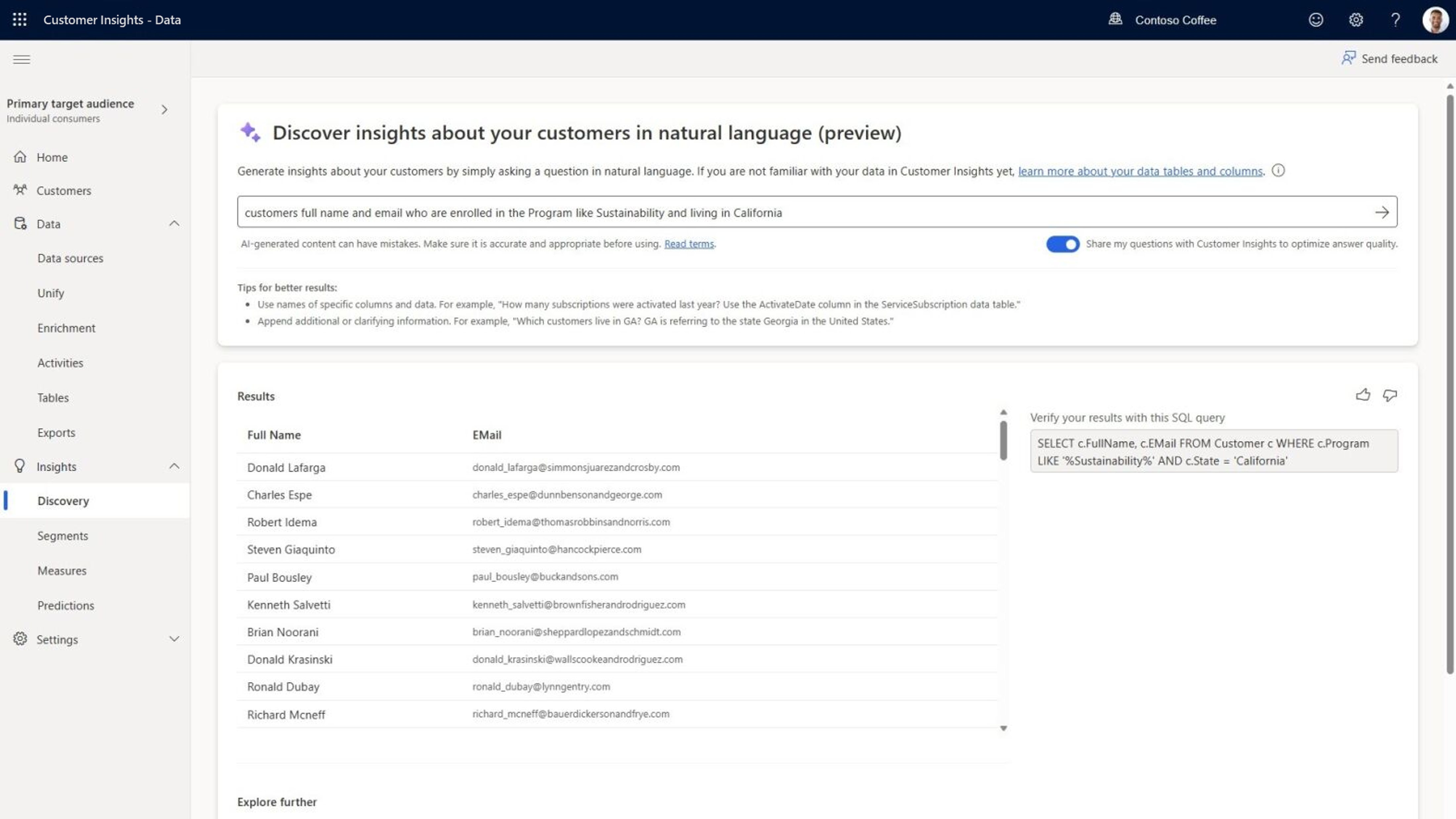Select Segments in the sidebar
1456x819 pixels.
(63, 535)
